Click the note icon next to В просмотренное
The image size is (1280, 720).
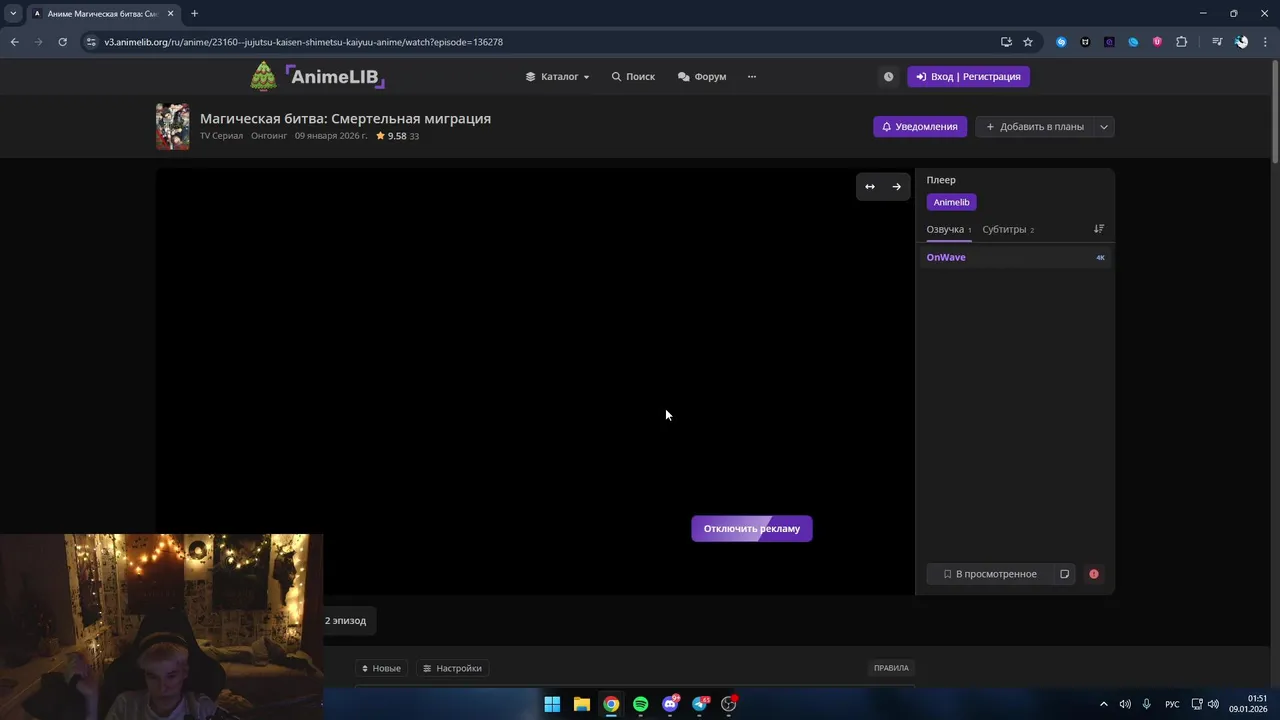1064,574
